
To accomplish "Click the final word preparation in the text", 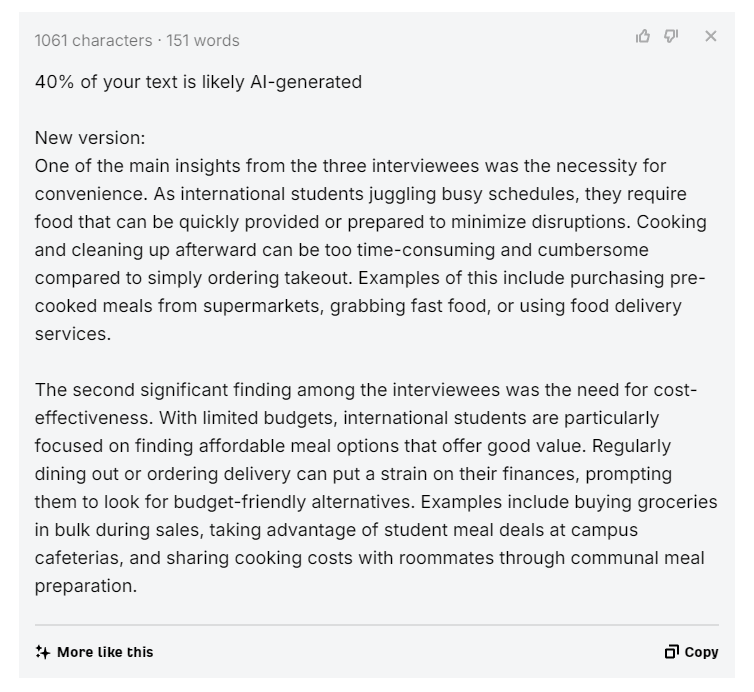I will 86,586.
